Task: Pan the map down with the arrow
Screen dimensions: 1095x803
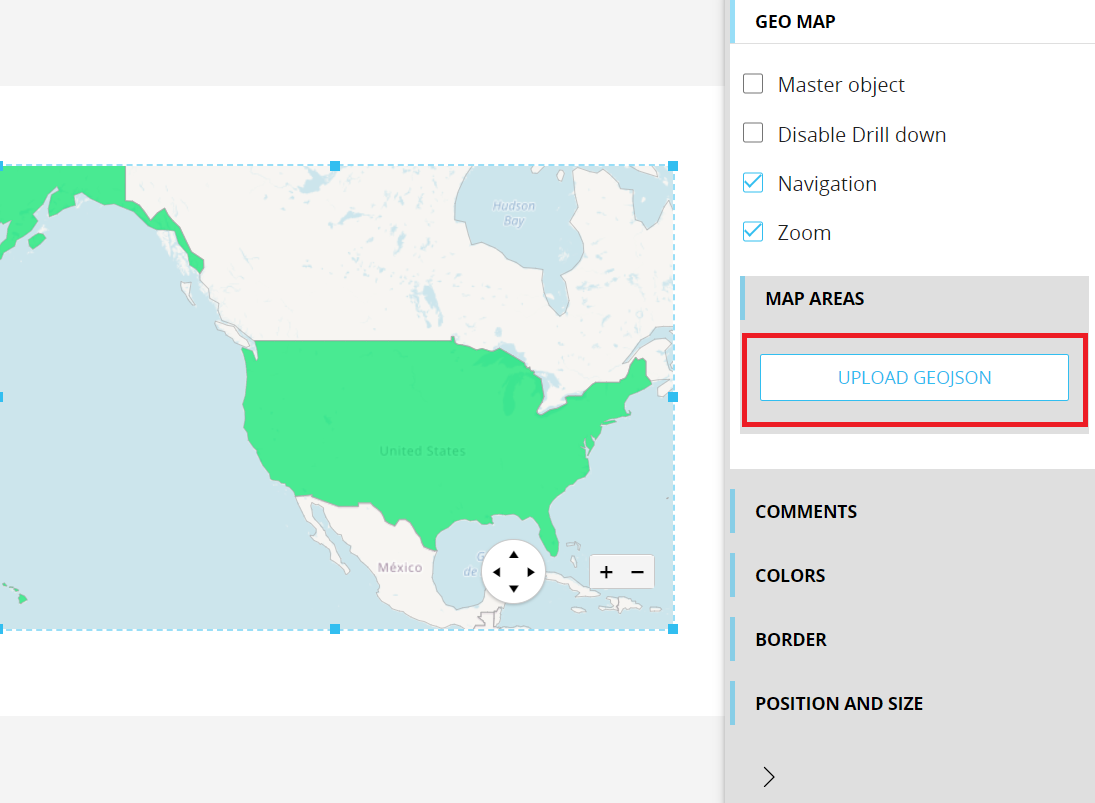Action: [x=514, y=589]
